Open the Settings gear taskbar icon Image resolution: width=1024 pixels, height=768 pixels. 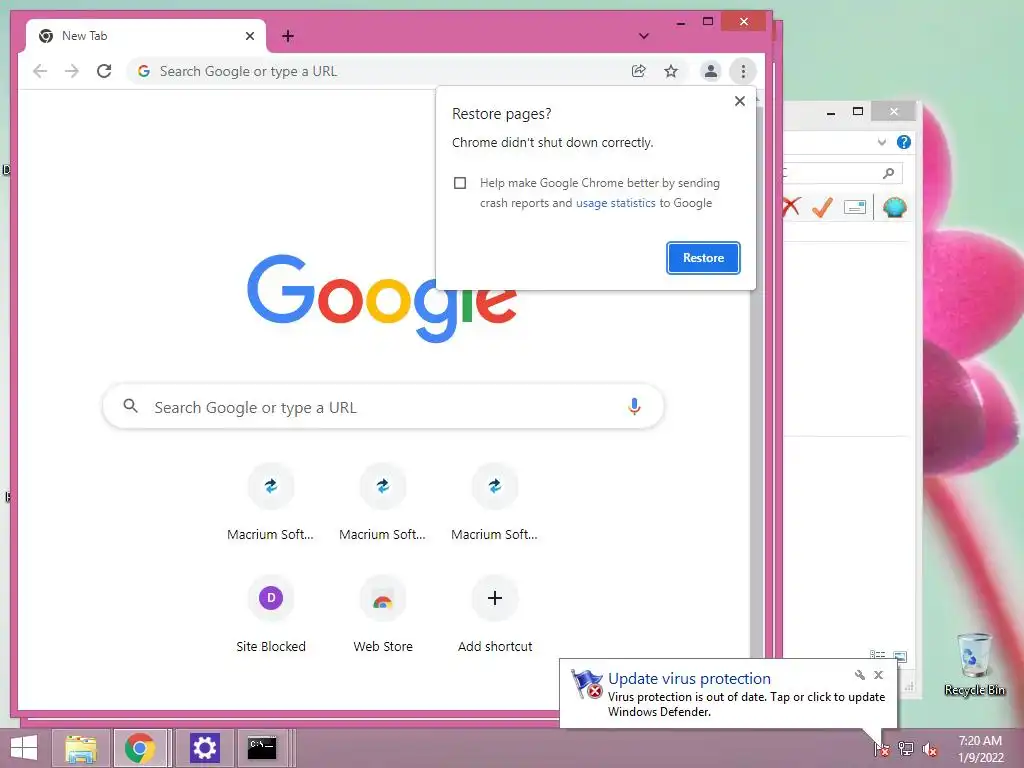pyautogui.click(x=204, y=748)
